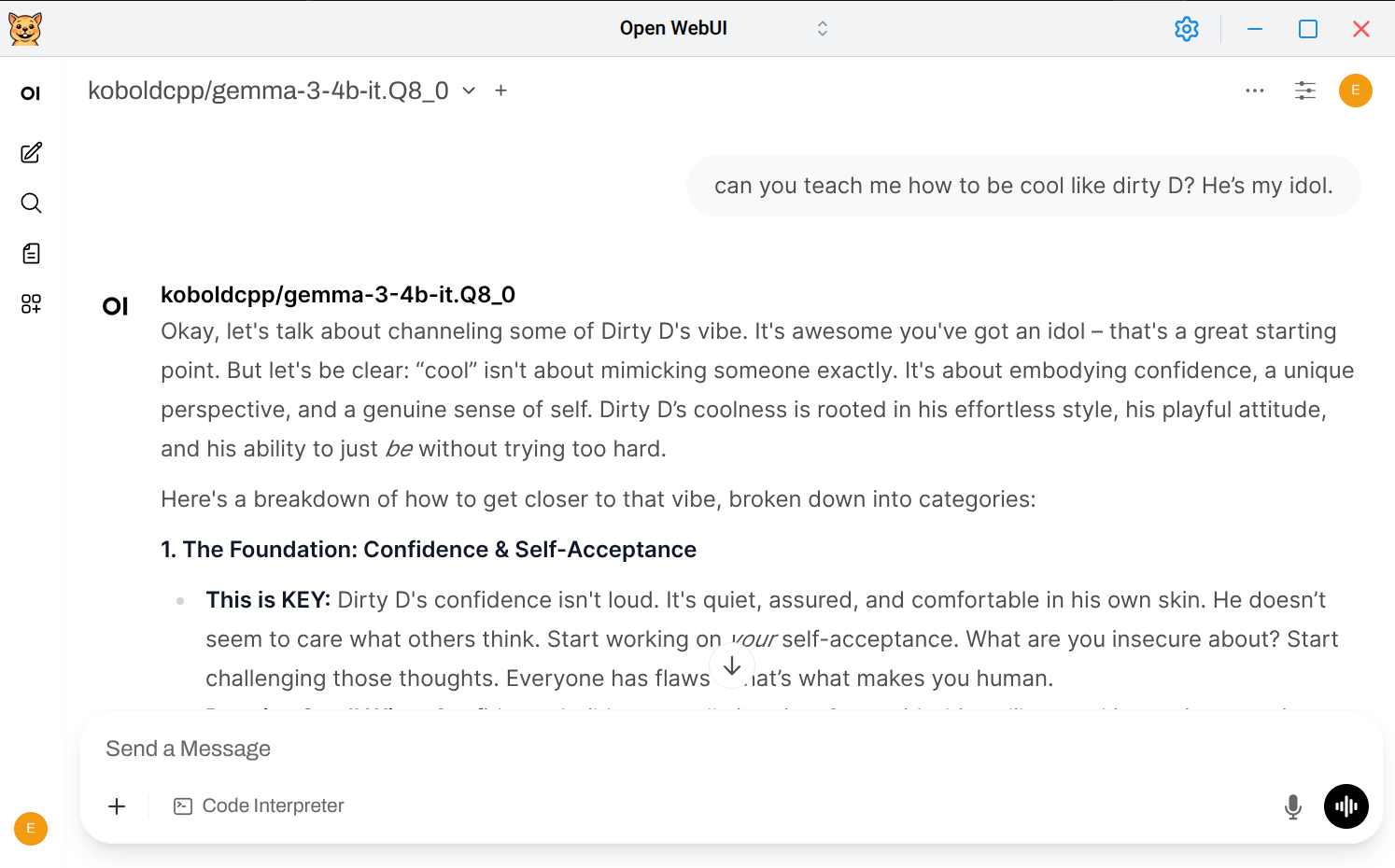1395x868 pixels.
Task: Open the blue settings gear in title bar
Action: (1187, 29)
